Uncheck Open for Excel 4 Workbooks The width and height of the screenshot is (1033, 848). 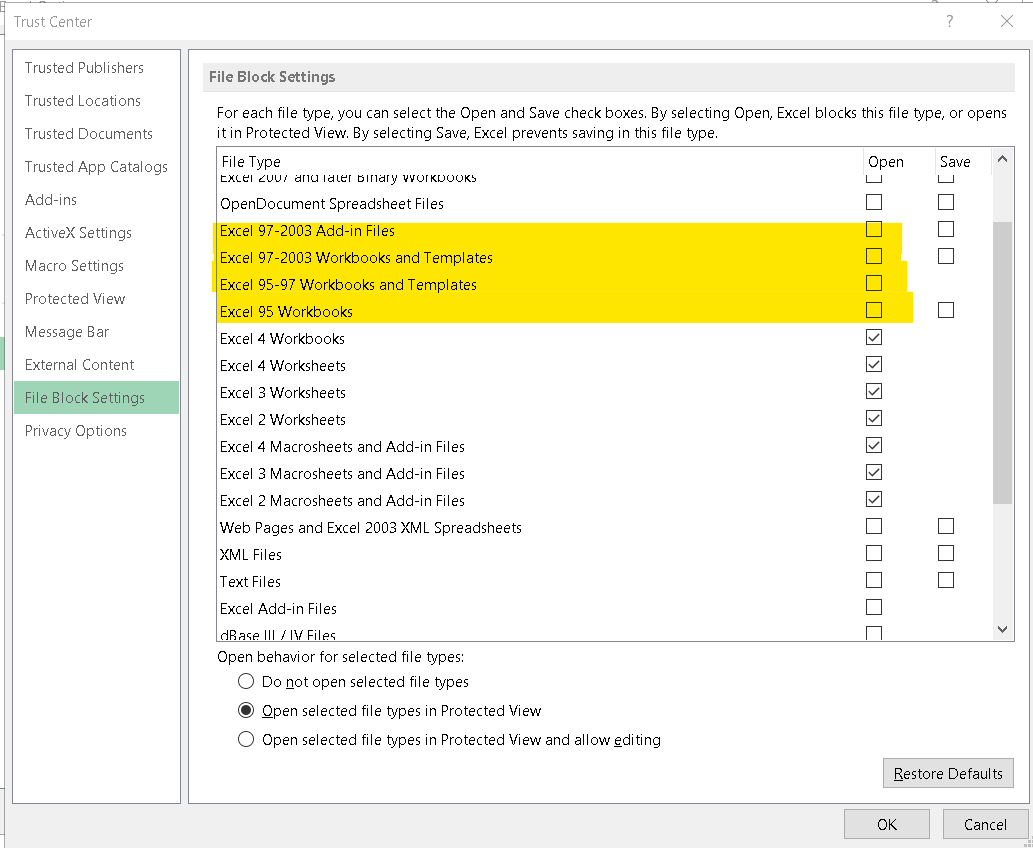click(874, 337)
